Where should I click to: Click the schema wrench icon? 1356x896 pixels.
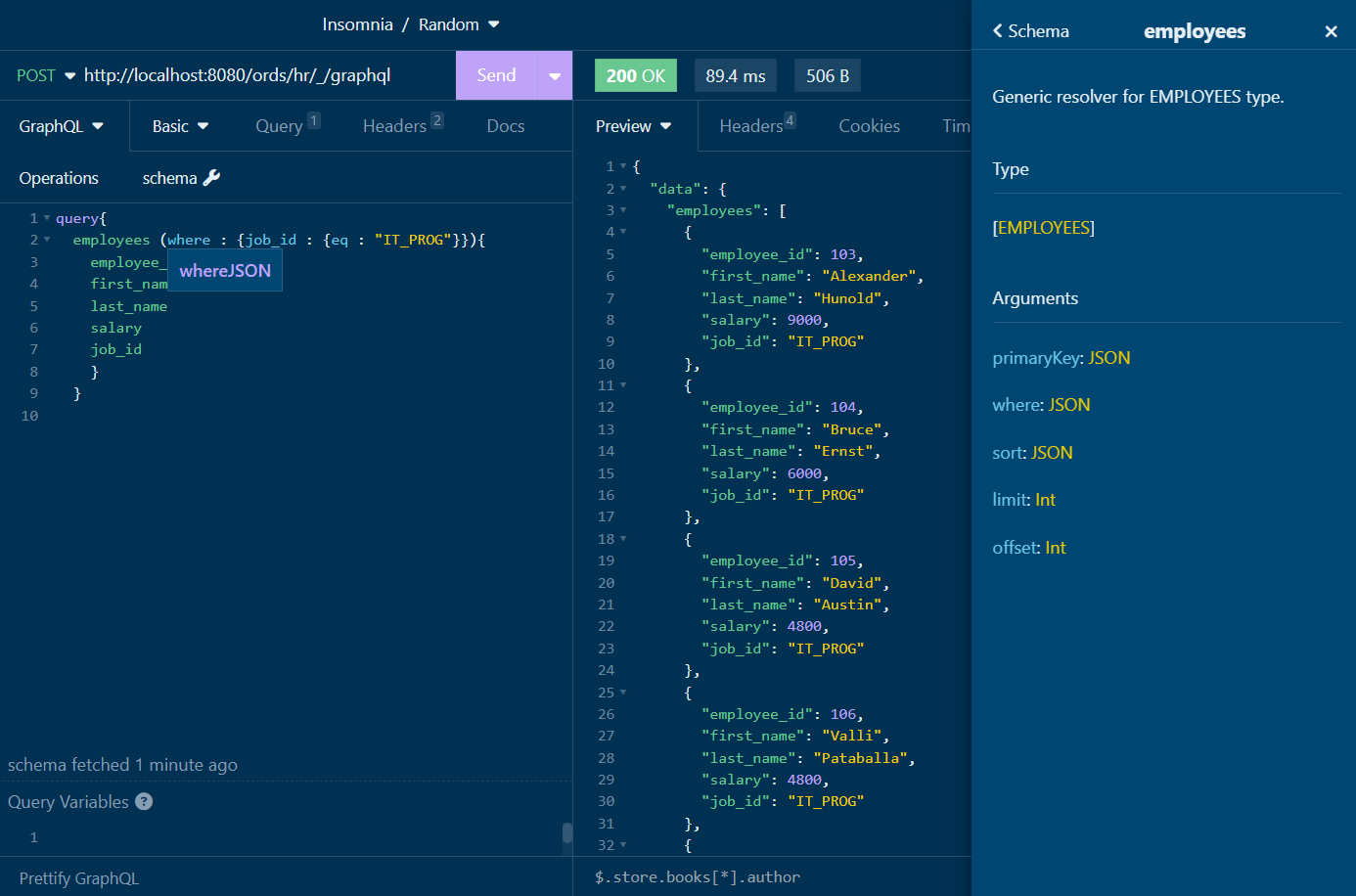click(211, 178)
